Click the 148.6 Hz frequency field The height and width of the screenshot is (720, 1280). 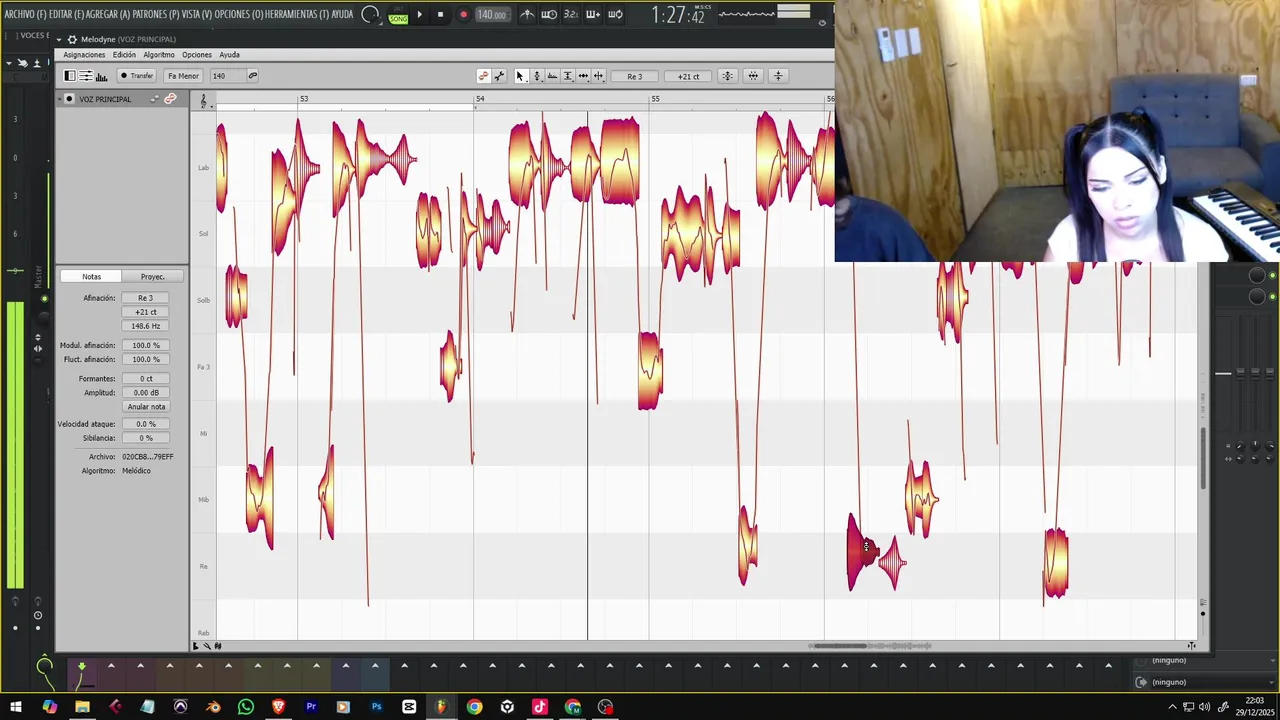(x=146, y=326)
